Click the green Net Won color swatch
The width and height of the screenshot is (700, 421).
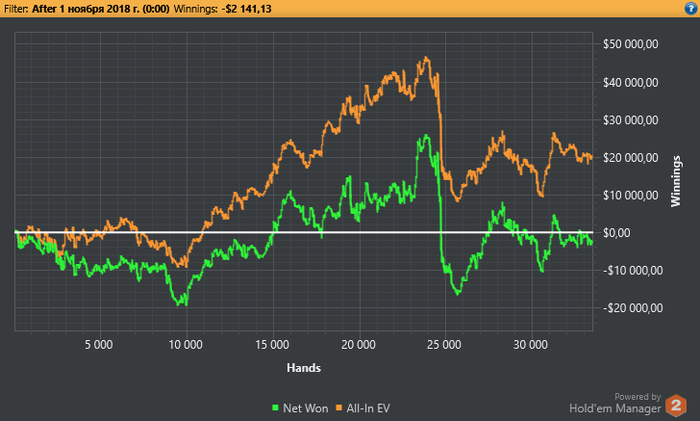275,408
